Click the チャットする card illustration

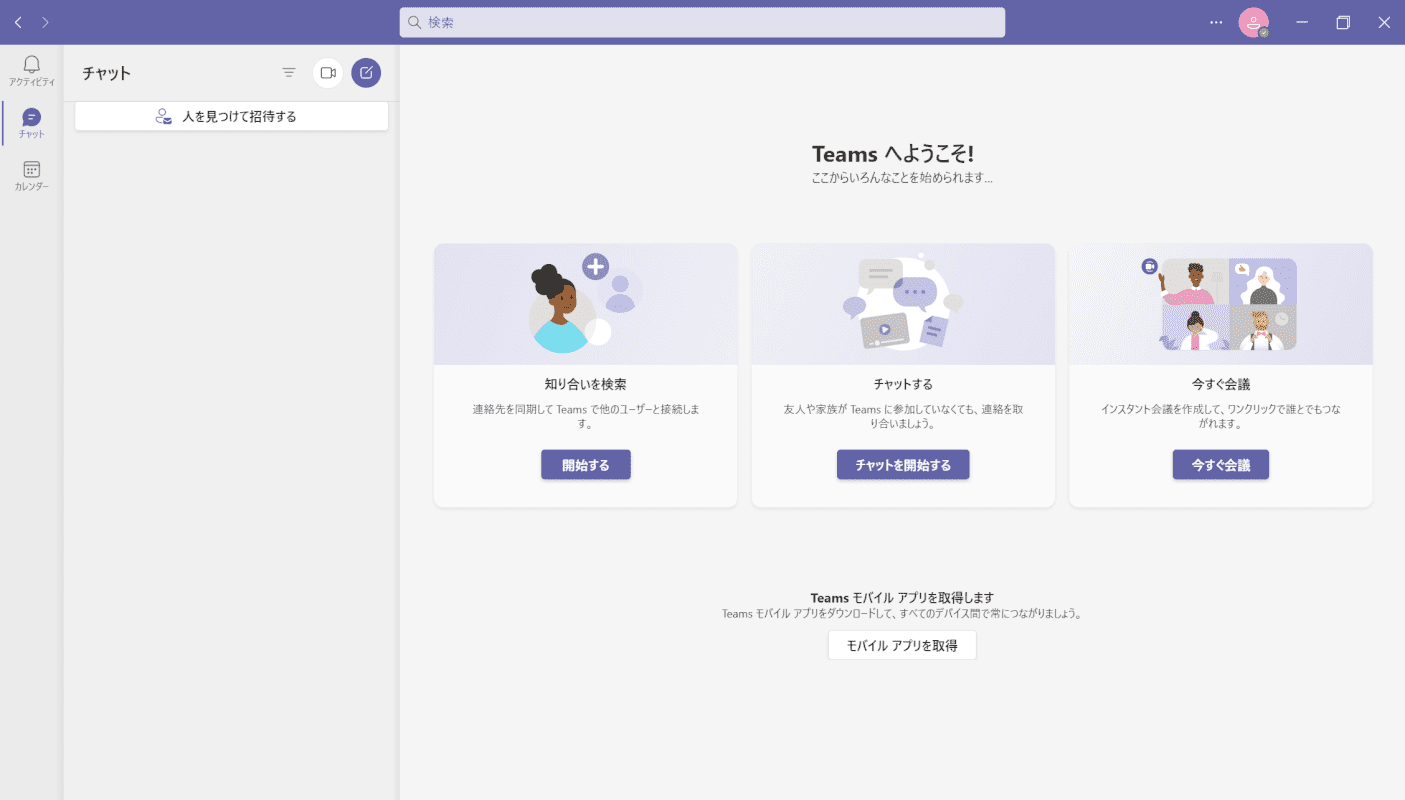[903, 304]
